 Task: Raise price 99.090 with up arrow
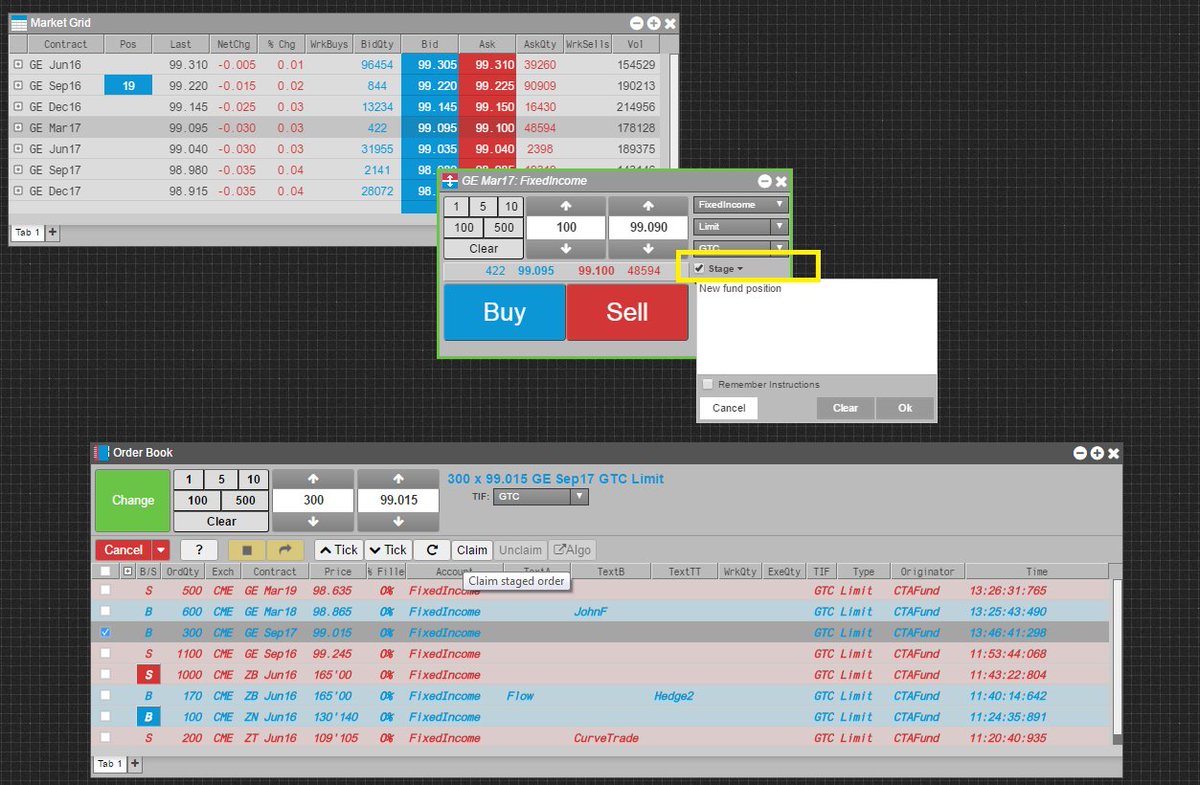pos(648,205)
